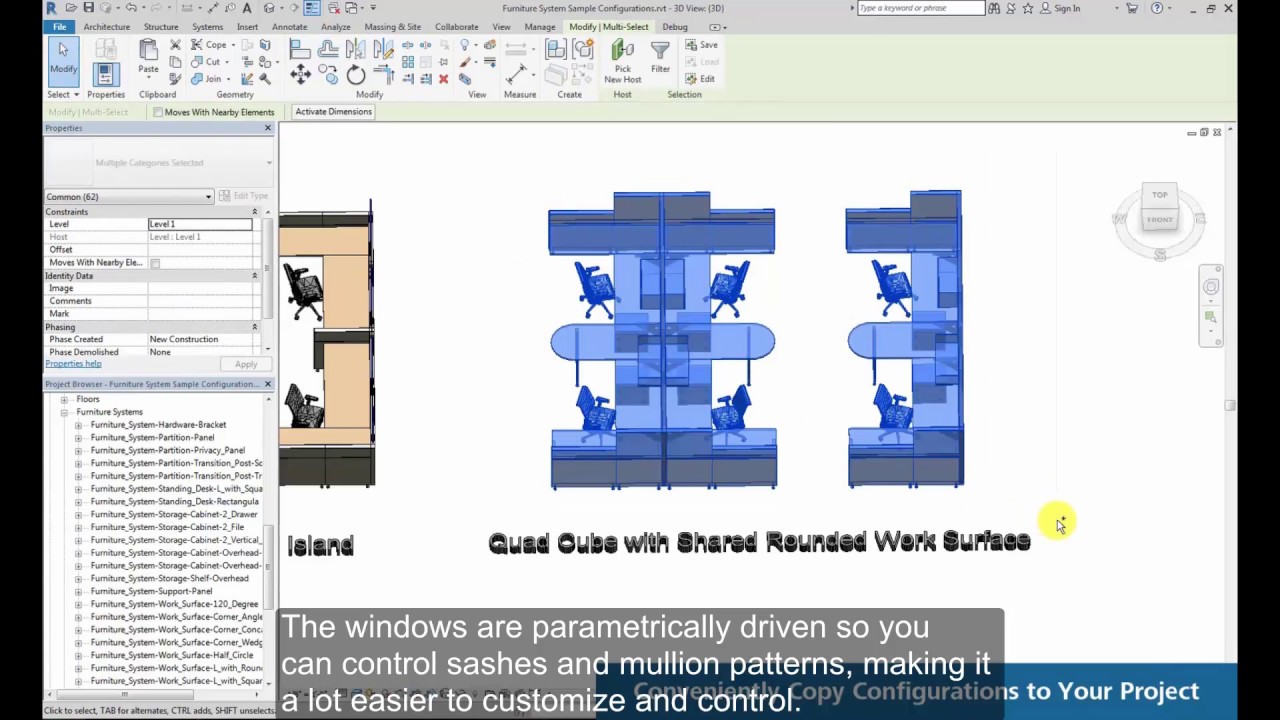This screenshot has height=720, width=1280.
Task: Collapse the Furniture Systems family group
Action: coord(64,411)
